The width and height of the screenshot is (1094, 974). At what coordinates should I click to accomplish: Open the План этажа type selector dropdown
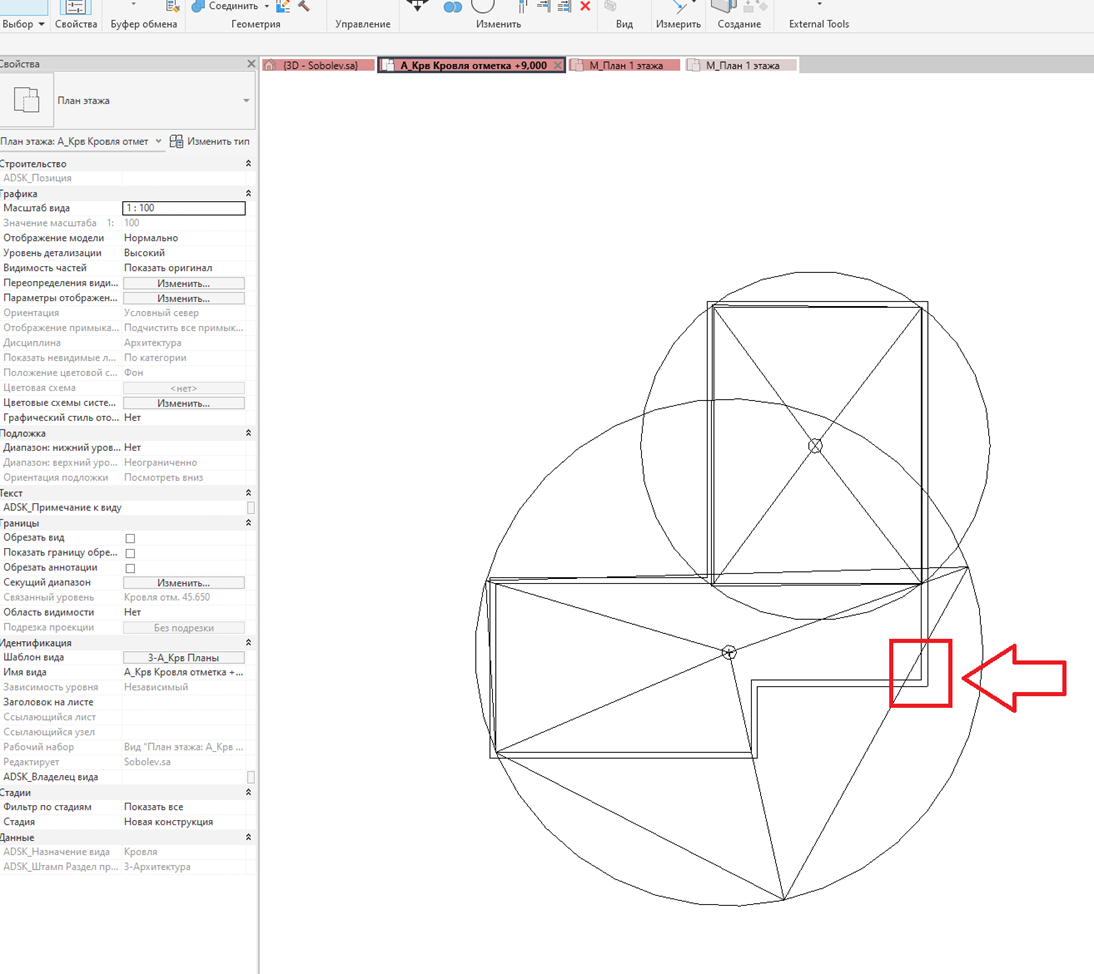pyautogui.click(x=246, y=100)
